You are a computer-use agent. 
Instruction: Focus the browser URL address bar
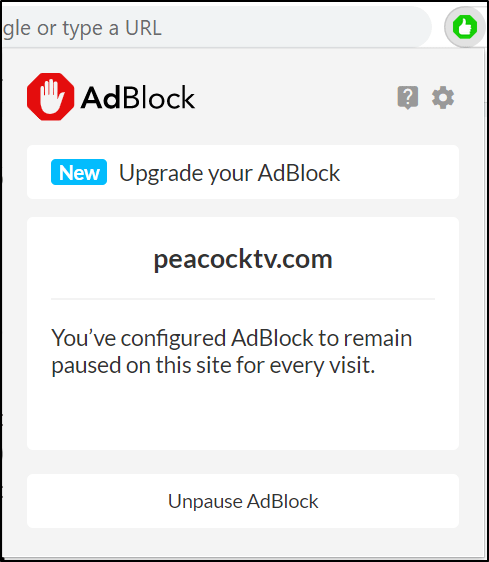click(x=215, y=27)
